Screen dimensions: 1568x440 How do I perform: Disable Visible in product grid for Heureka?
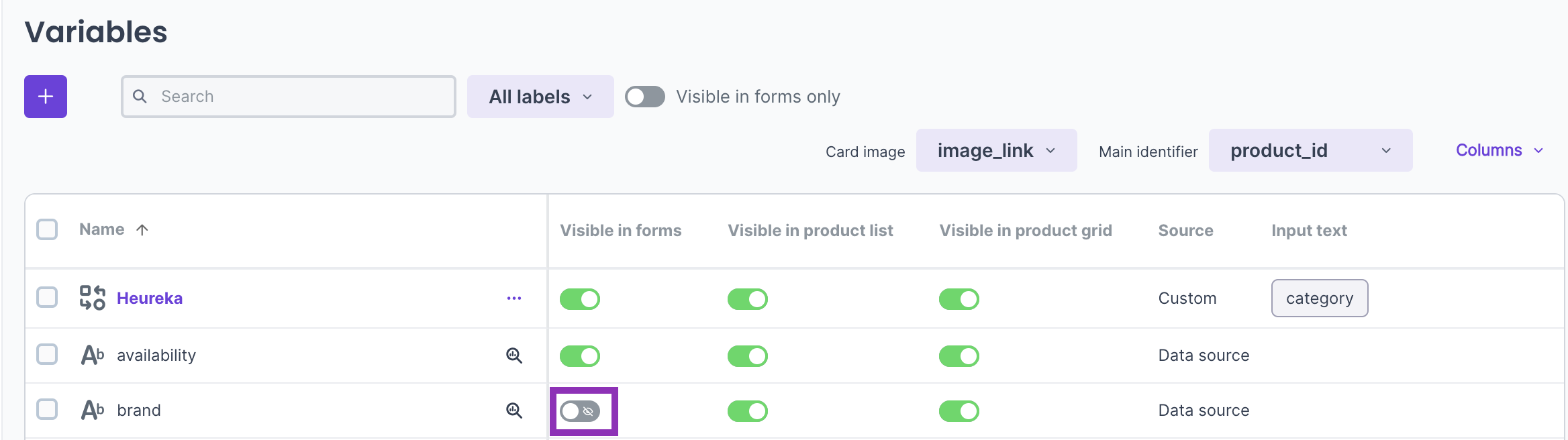pos(959,299)
